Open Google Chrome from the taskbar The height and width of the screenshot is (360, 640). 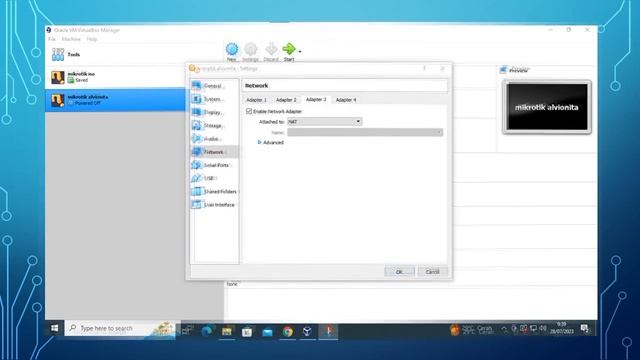(x=288, y=331)
